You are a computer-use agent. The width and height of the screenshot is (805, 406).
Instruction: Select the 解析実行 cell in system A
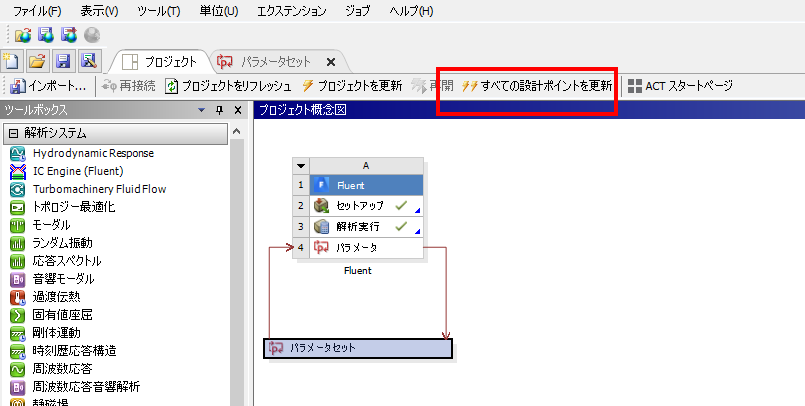click(367, 226)
